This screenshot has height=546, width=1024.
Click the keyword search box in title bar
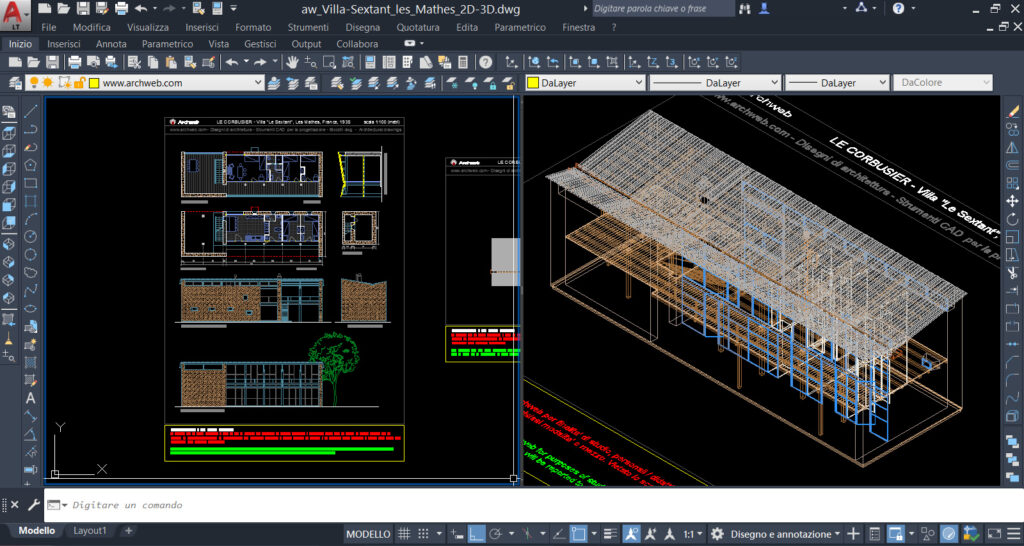point(663,8)
